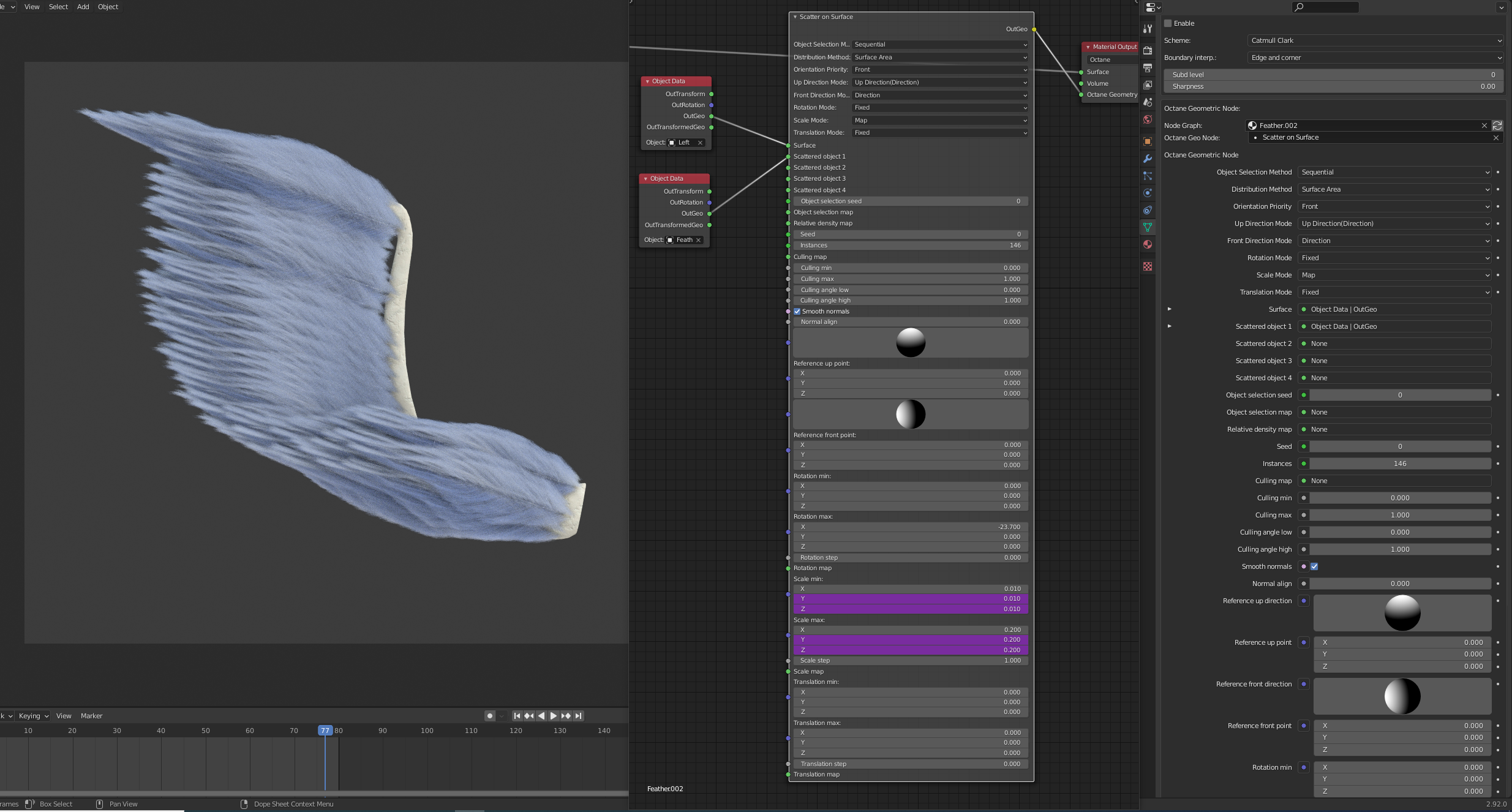Open Distribution Method dropdown in node
Viewport: 1512px width, 812px height.
pos(940,57)
